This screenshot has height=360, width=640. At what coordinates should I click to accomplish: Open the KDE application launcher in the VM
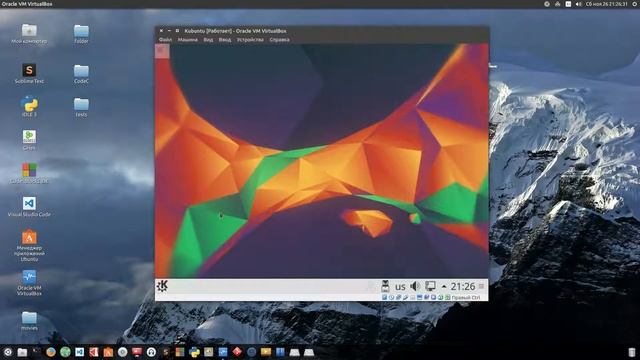pyautogui.click(x=162, y=286)
